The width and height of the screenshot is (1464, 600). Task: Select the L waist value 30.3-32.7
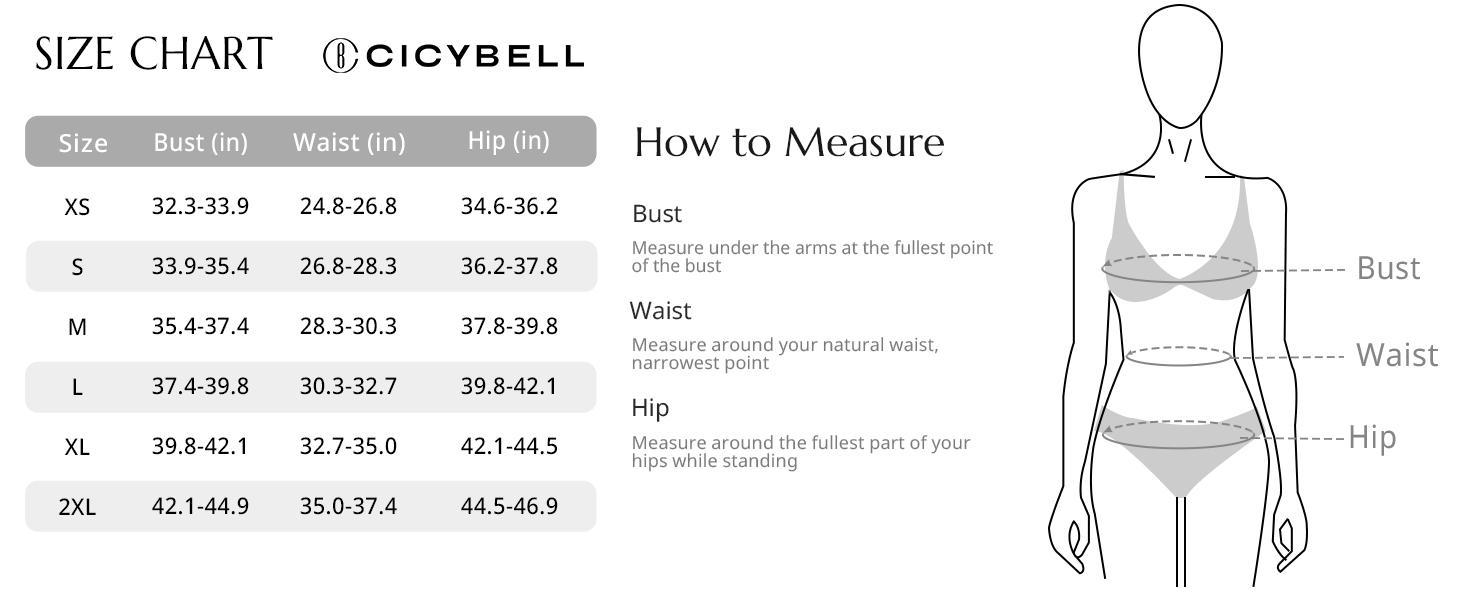pos(348,386)
